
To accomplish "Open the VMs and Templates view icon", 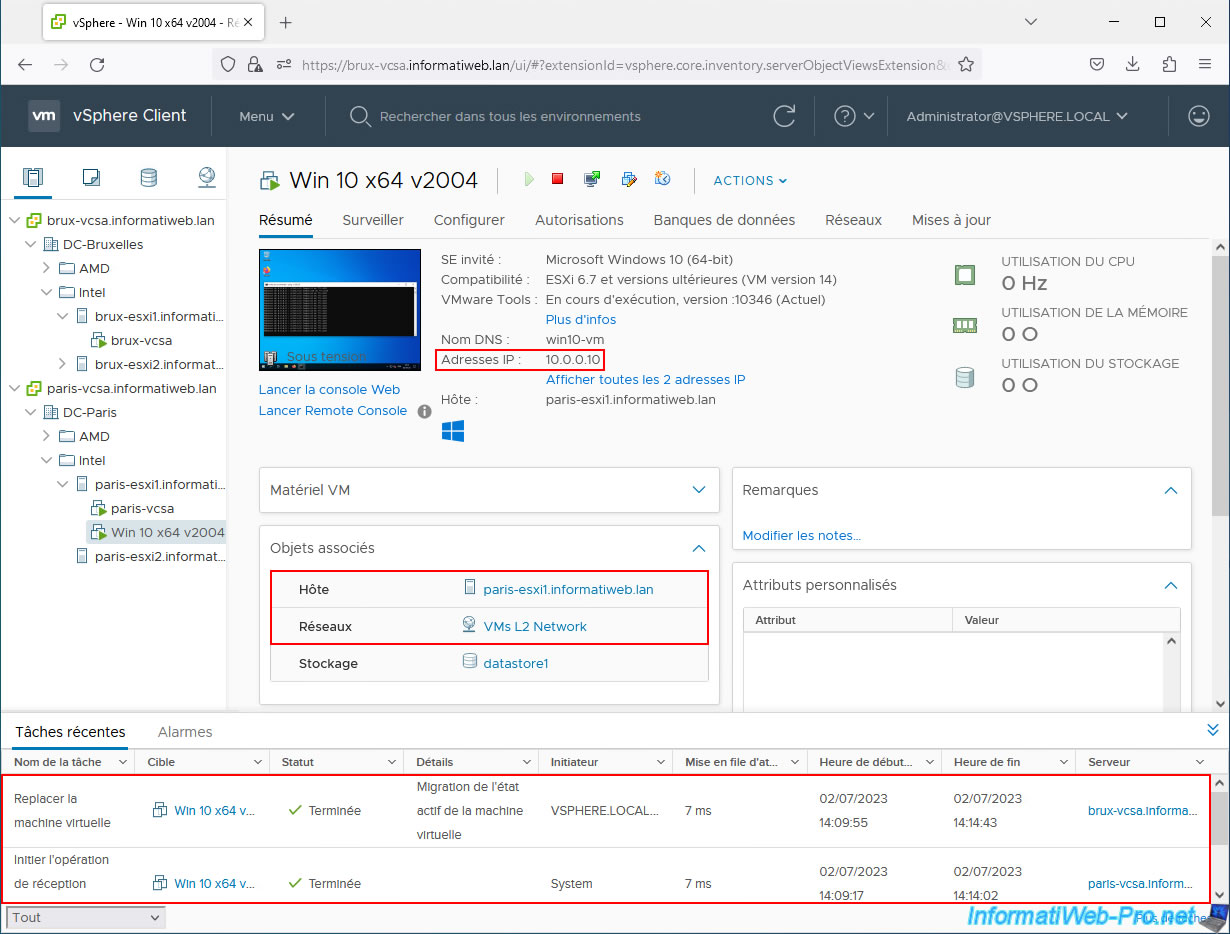I will tap(91, 178).
